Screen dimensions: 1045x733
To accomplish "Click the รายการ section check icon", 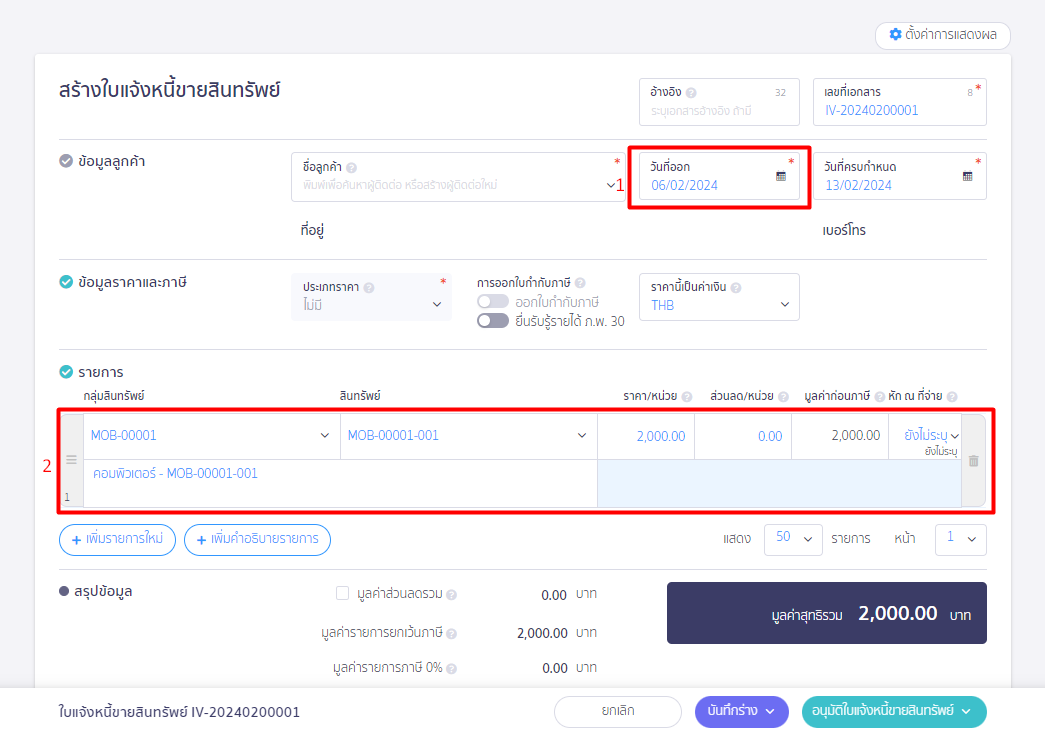I will click(66, 372).
